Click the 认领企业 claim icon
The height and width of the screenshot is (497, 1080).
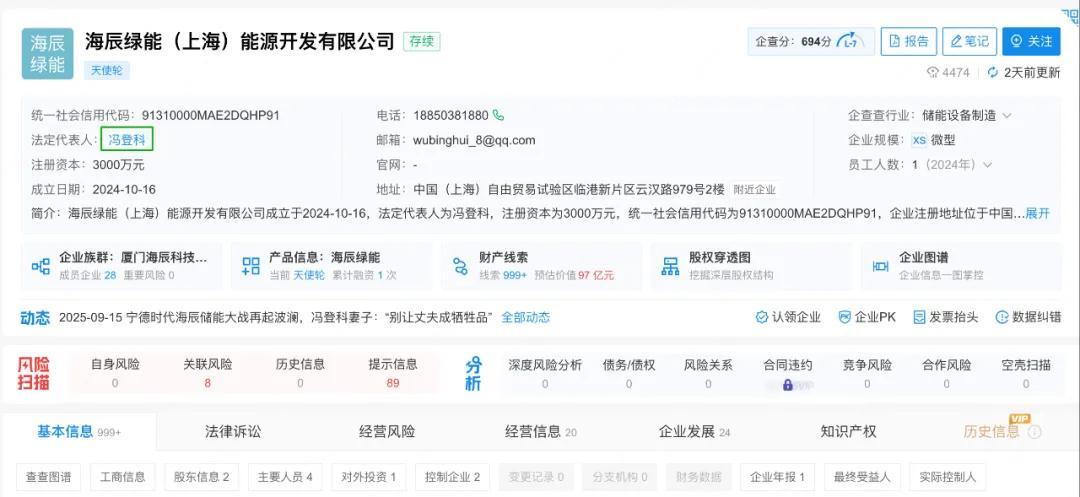761,317
